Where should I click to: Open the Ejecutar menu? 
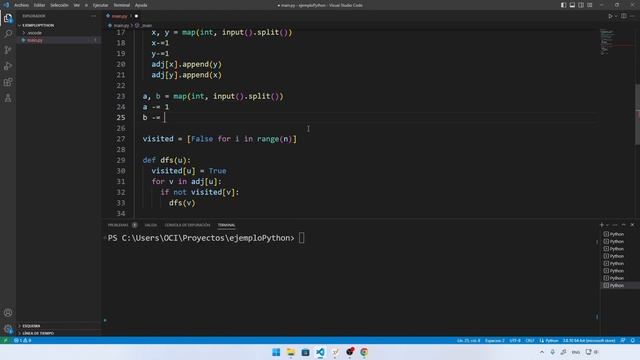coord(100,5)
